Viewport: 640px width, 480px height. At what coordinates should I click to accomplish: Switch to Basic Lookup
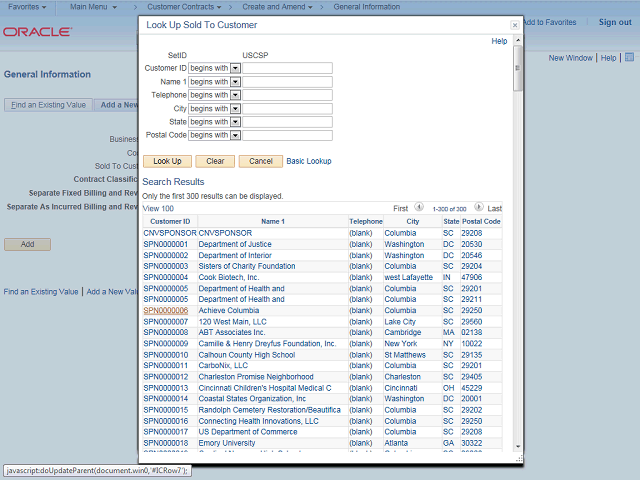pos(309,161)
